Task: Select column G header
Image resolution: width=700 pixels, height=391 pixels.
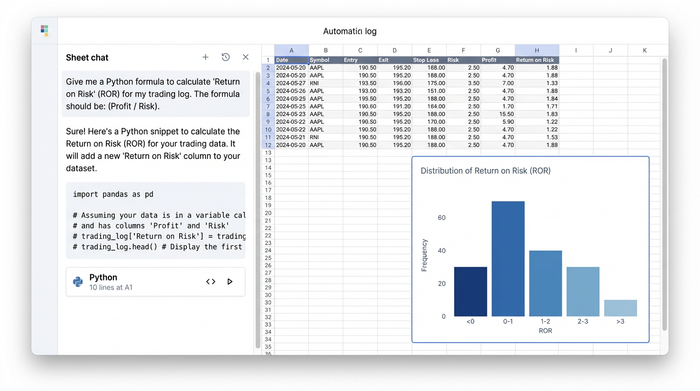Action: 498,50
